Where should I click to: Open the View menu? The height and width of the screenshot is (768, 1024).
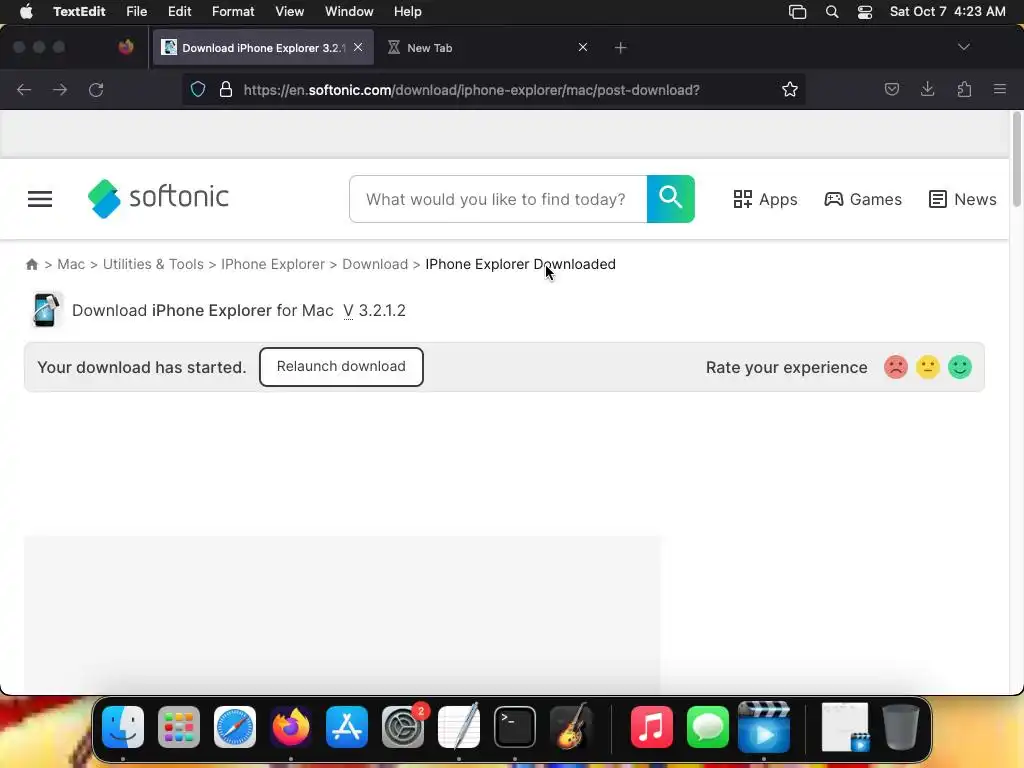point(289,11)
